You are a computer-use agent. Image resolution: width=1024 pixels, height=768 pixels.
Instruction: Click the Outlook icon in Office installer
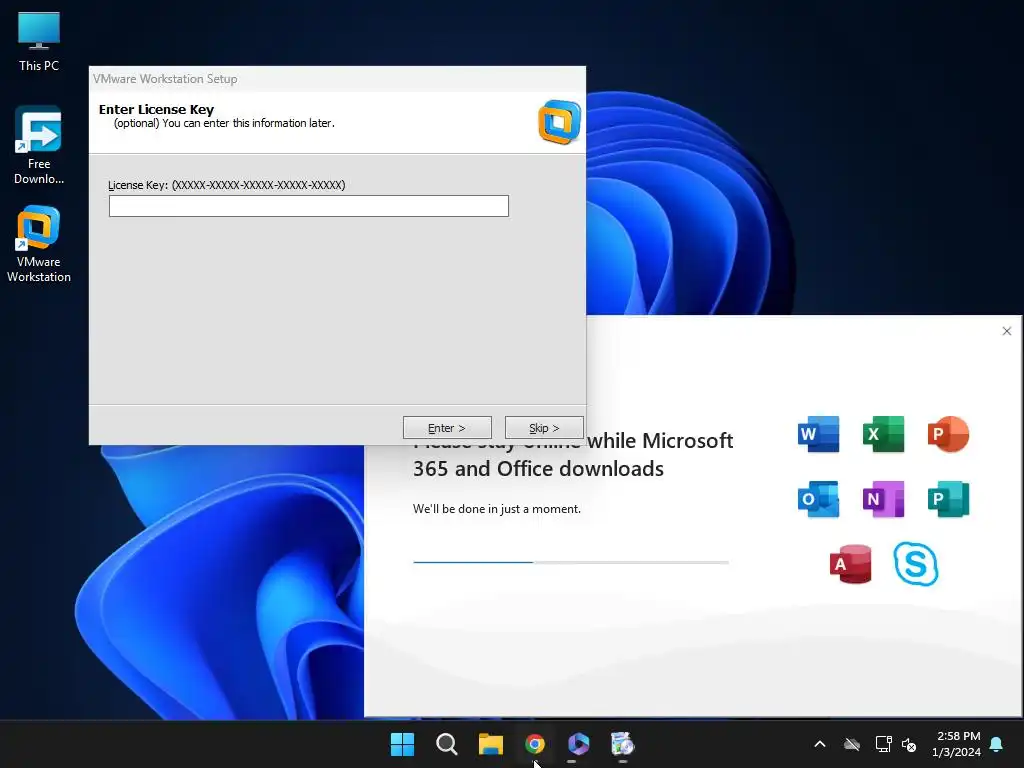click(x=818, y=499)
